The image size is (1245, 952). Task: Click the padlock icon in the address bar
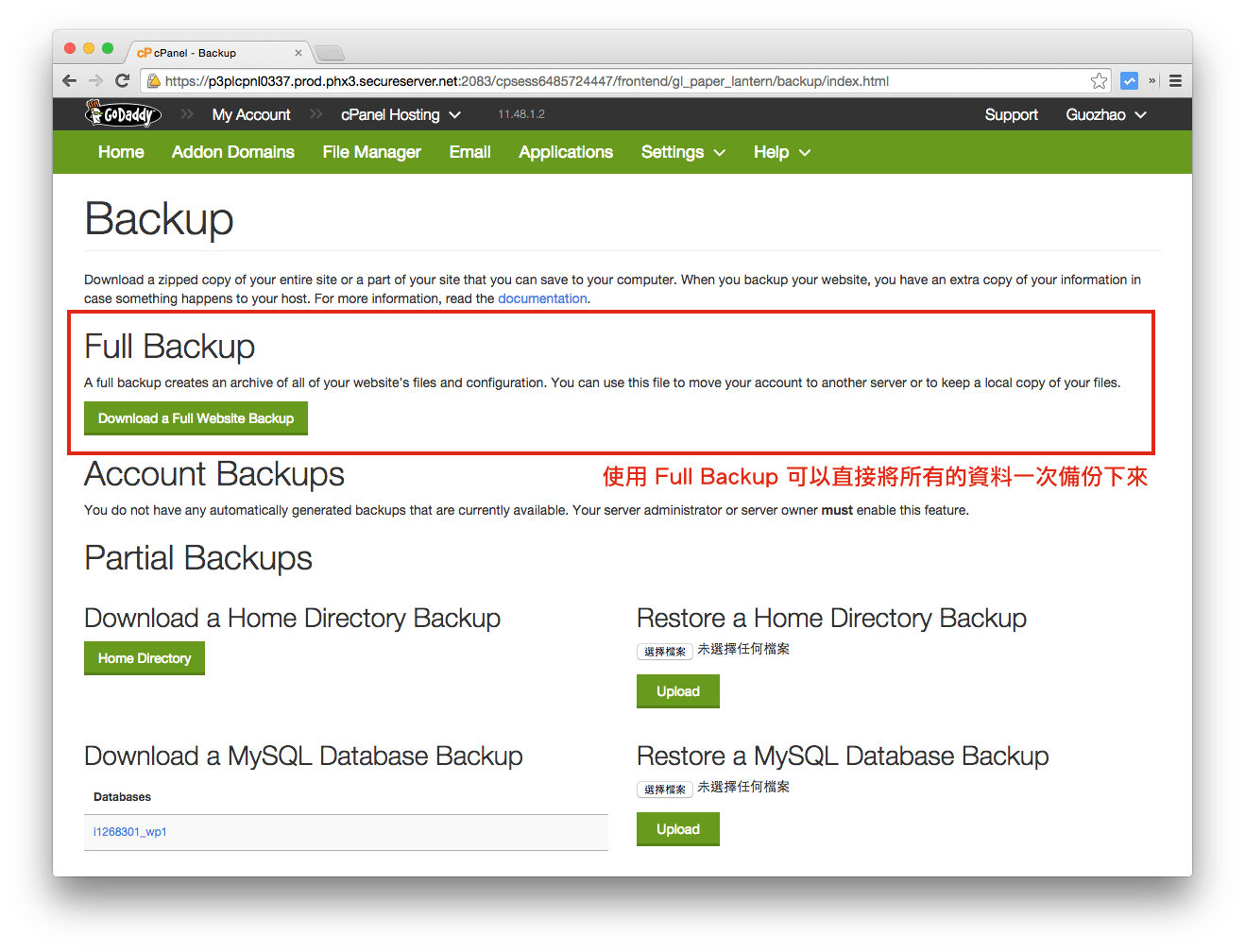(x=153, y=80)
